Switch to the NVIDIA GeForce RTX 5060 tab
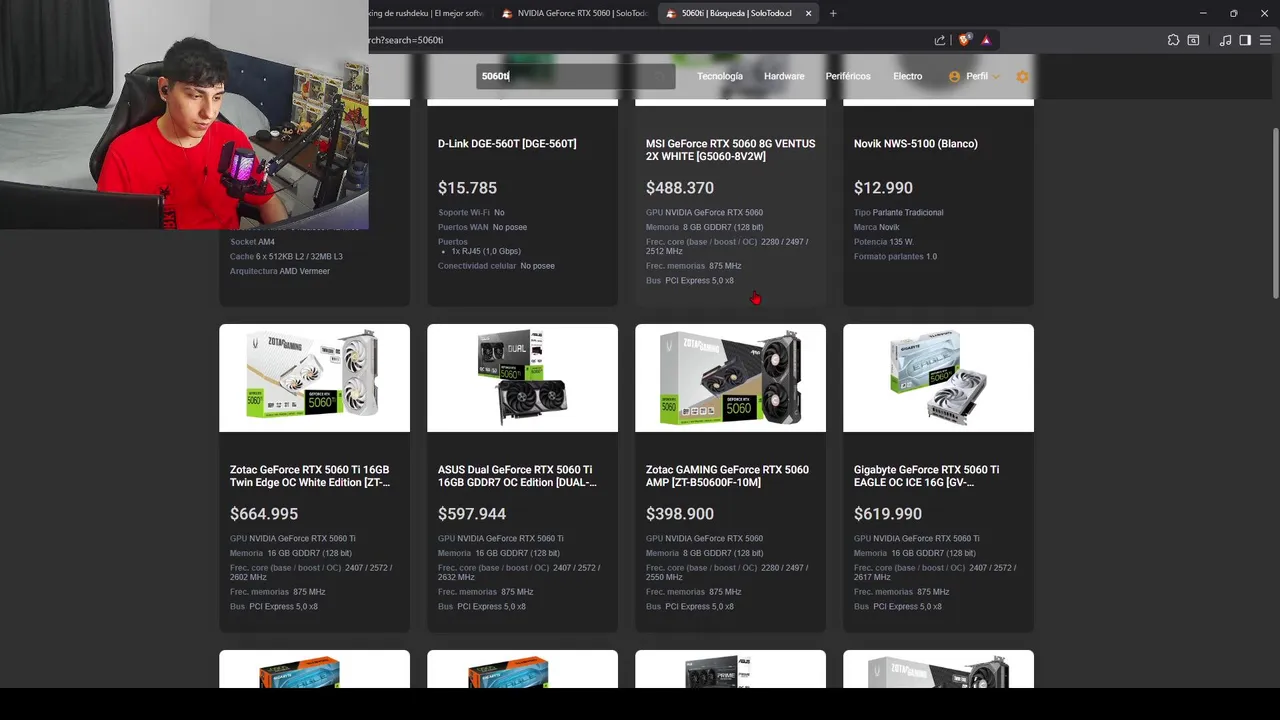1280x720 pixels. click(x=575, y=13)
